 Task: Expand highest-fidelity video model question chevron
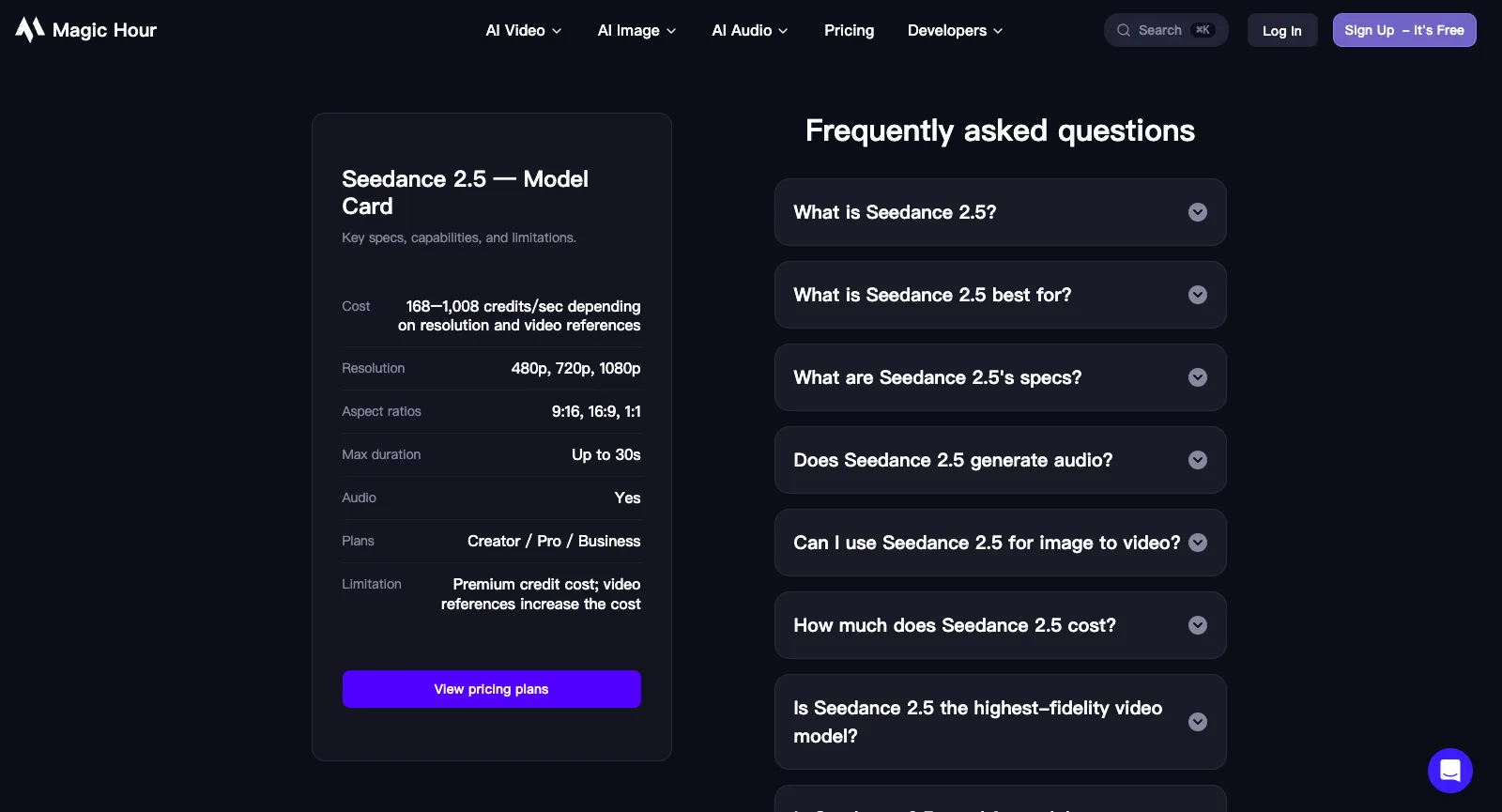(x=1198, y=722)
